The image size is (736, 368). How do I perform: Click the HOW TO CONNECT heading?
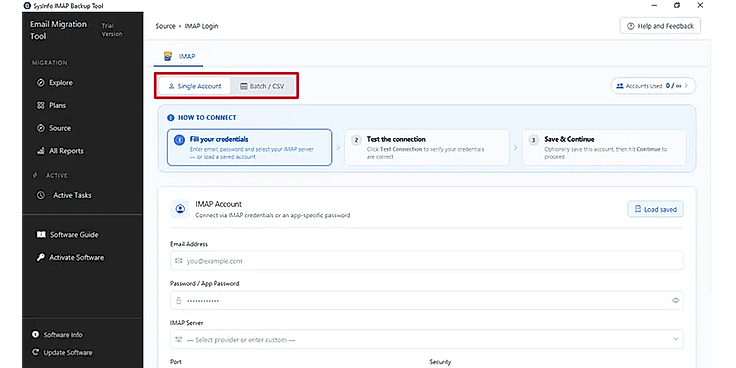[x=207, y=118]
